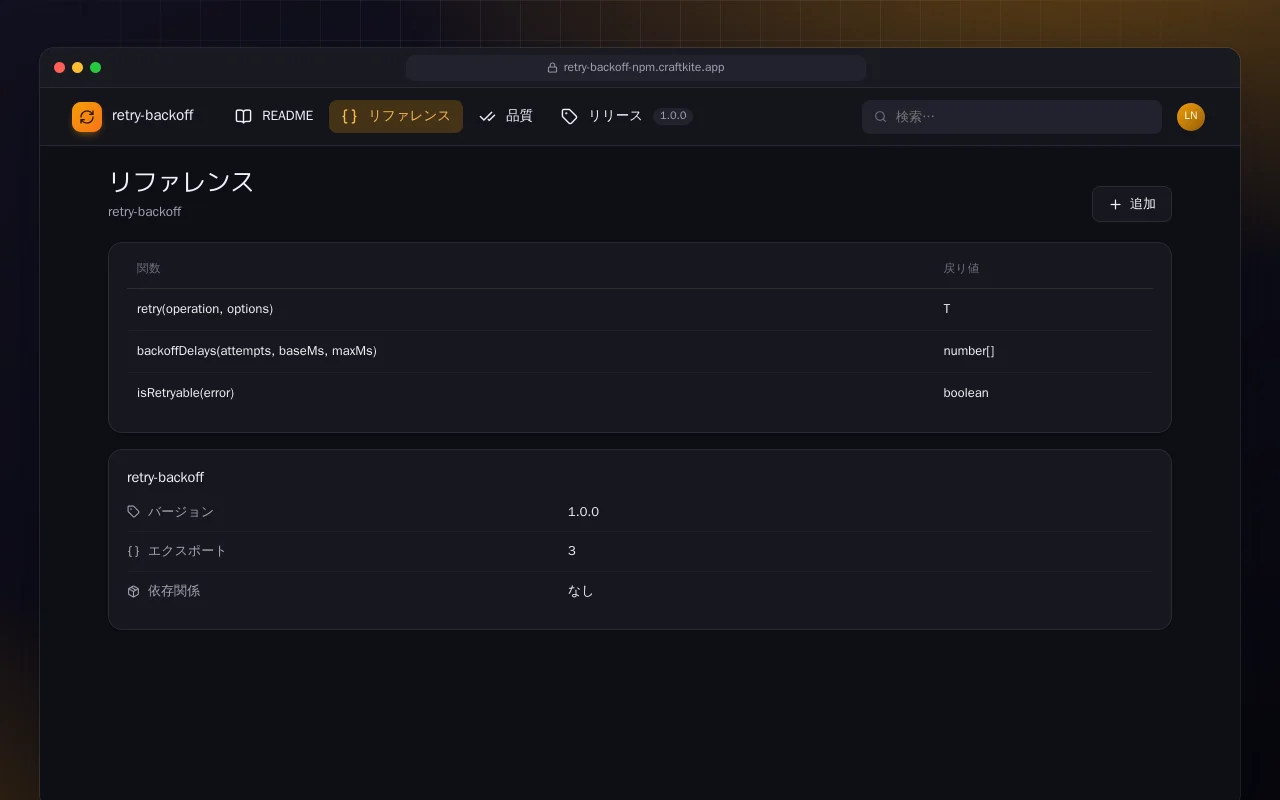
Task: Click the magnifier icon in search field
Action: (x=881, y=117)
